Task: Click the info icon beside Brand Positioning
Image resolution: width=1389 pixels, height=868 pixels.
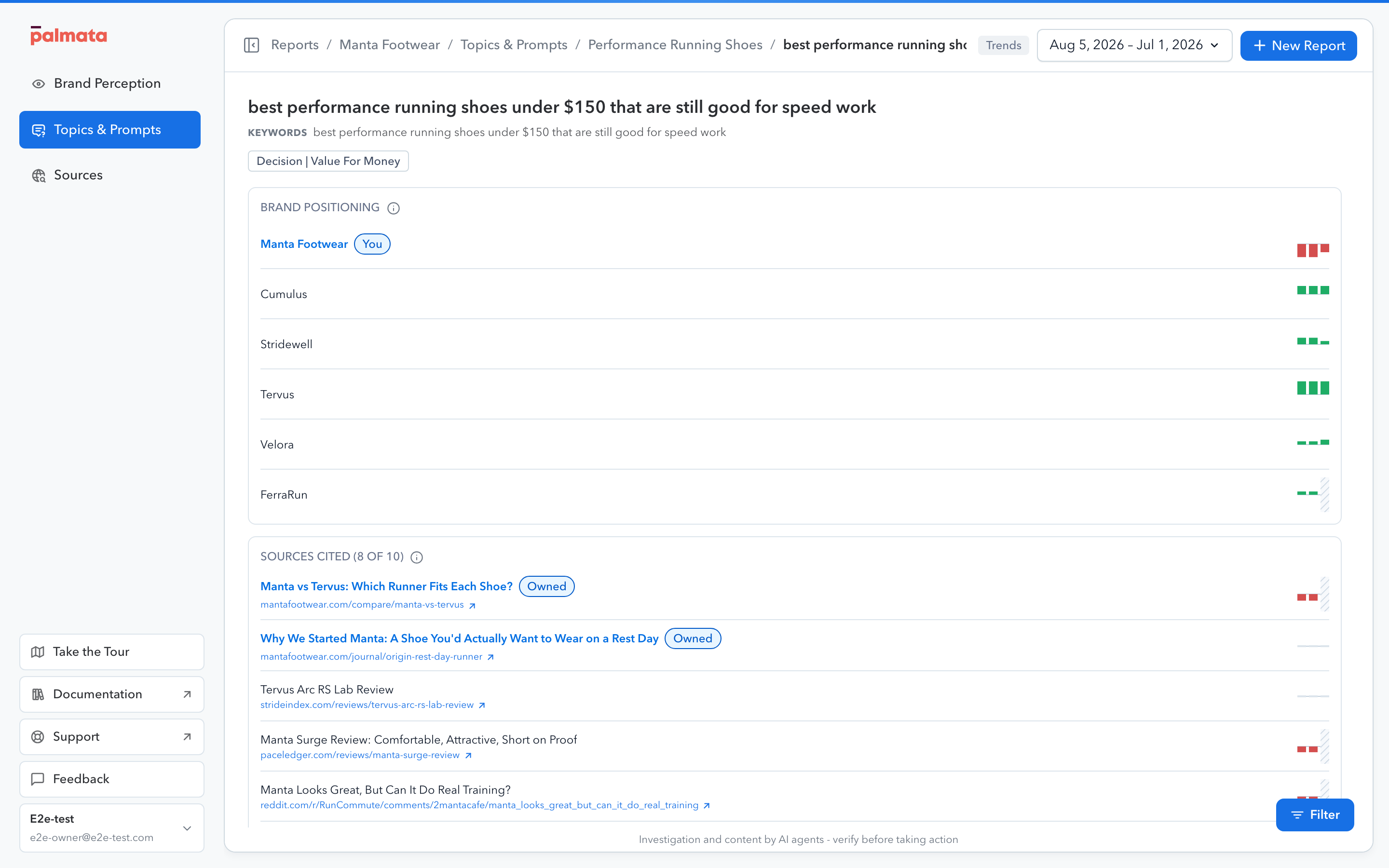Action: [393, 208]
